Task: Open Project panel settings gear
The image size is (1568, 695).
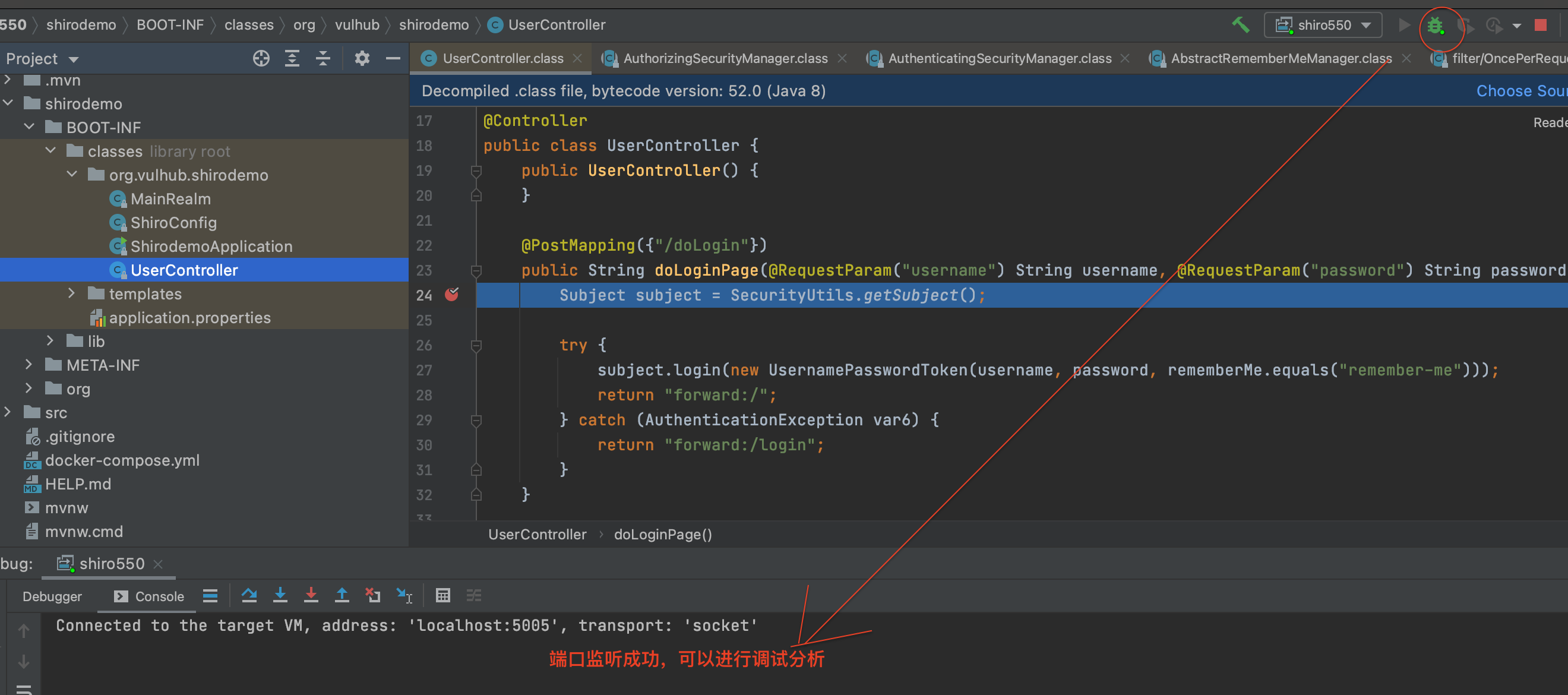Action: [x=362, y=58]
